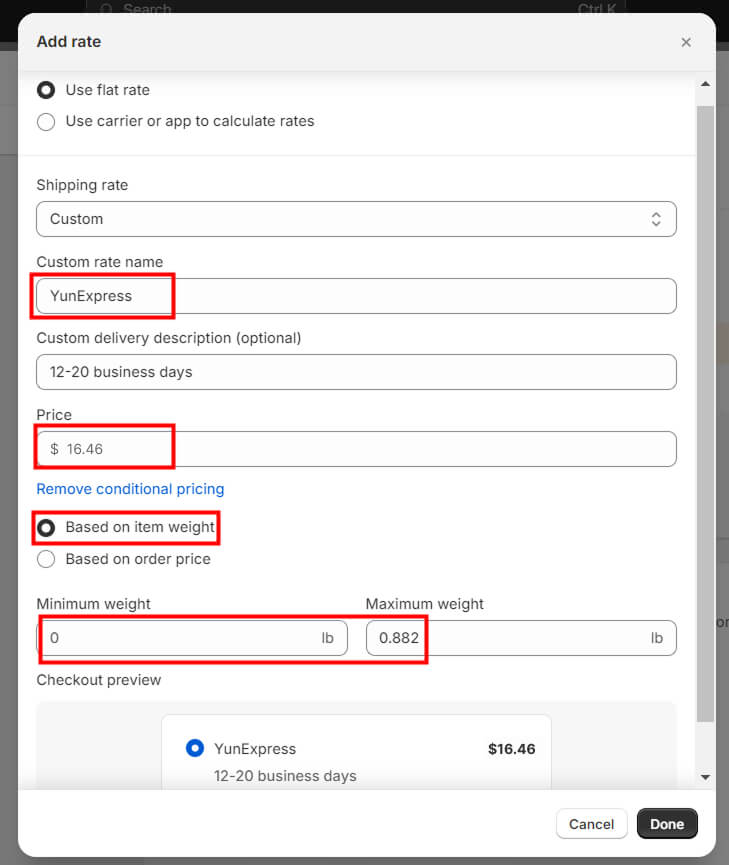729x865 pixels.
Task: Click the Minimum weight input field
Action: (x=192, y=638)
